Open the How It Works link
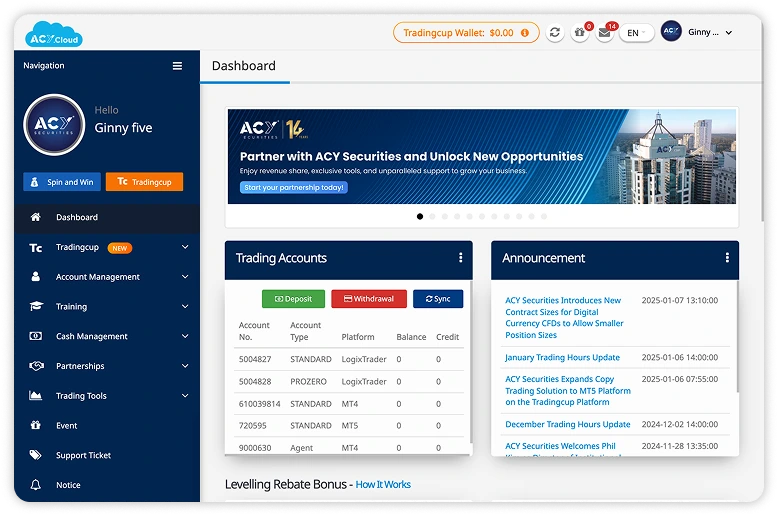778x516 pixels. pyautogui.click(x=383, y=485)
